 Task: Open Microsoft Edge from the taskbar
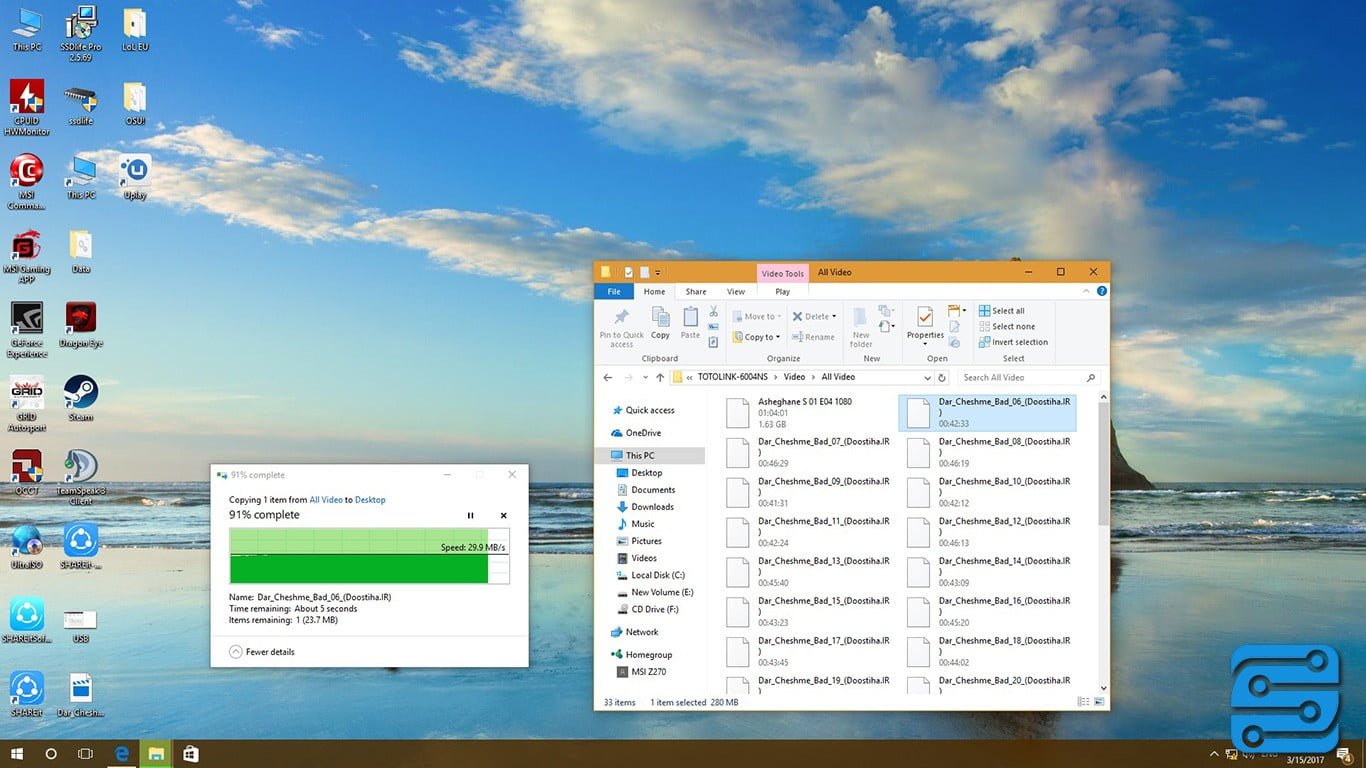pos(122,754)
